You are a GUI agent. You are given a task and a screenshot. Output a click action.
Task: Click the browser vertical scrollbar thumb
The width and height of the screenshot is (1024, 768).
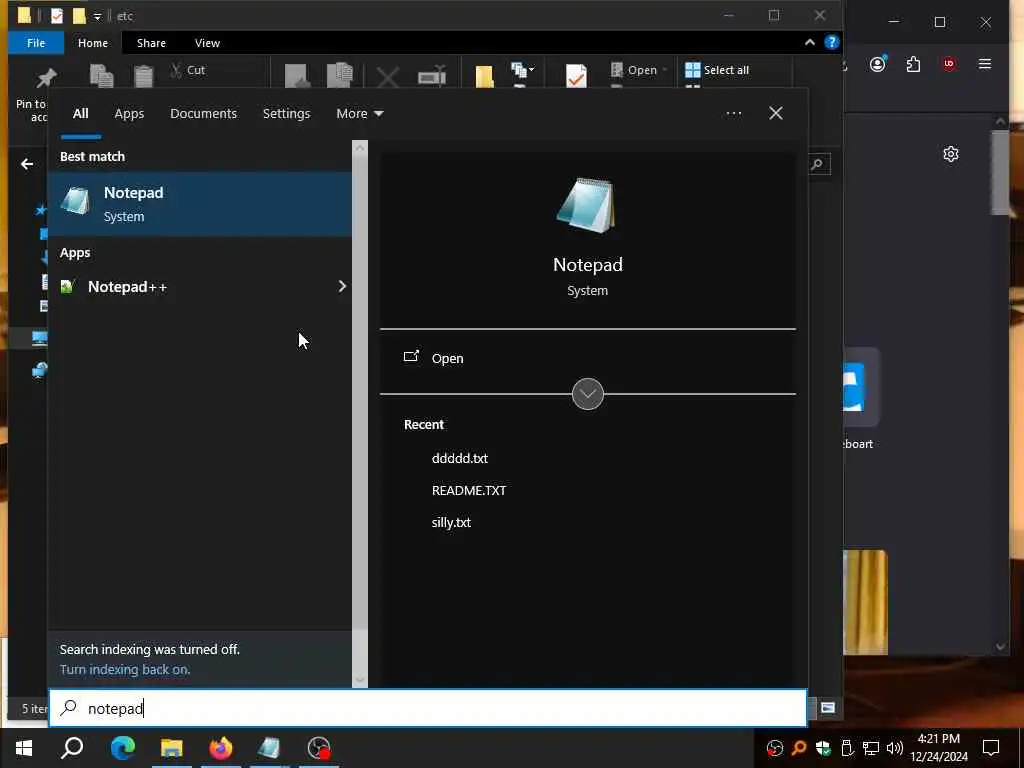pos(1000,172)
